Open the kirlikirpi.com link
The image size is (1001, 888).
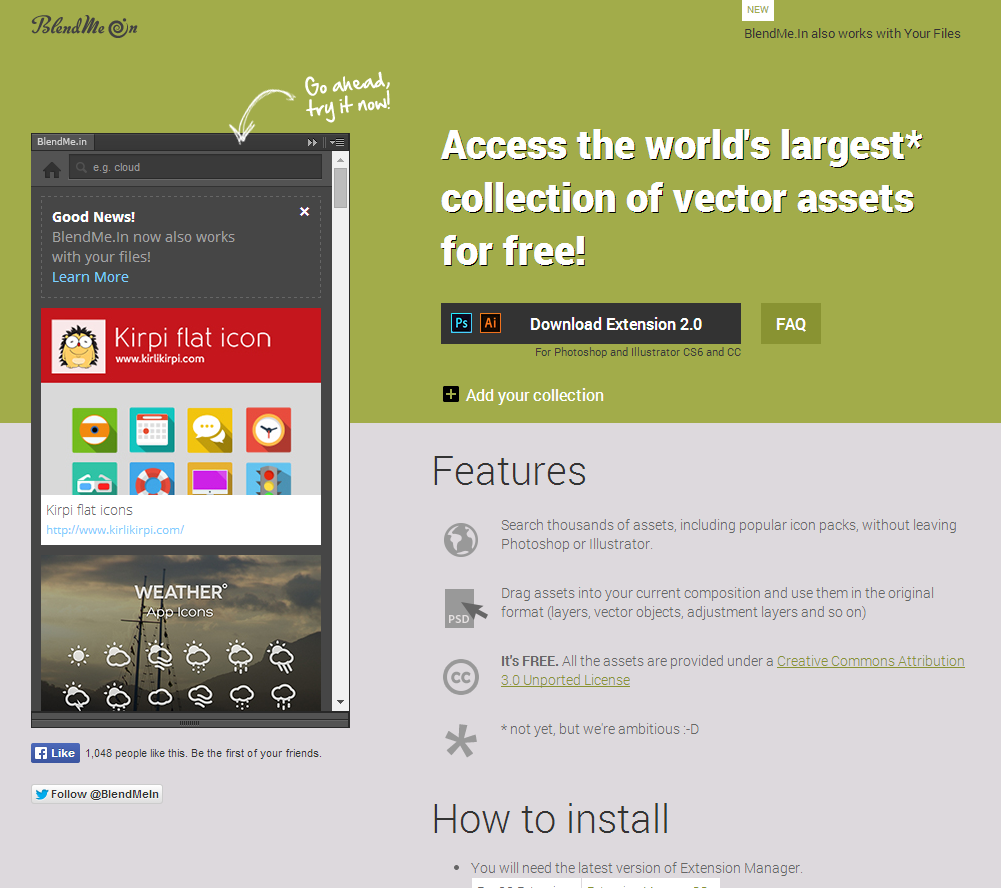coord(115,530)
